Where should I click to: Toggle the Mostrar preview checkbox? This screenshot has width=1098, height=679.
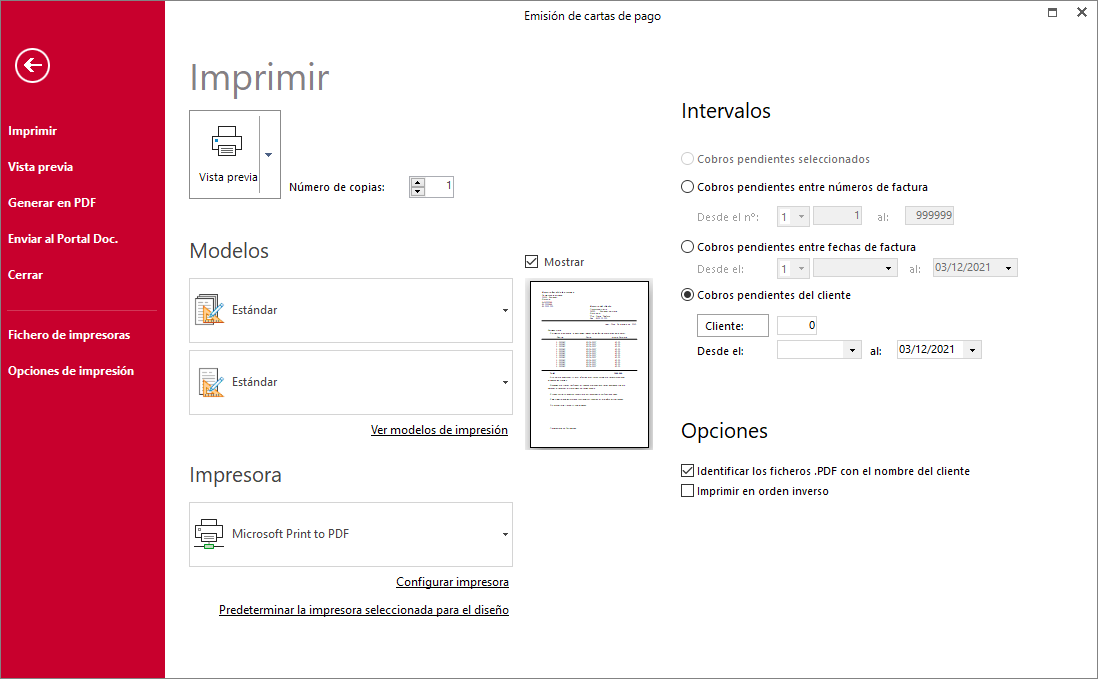(531, 262)
